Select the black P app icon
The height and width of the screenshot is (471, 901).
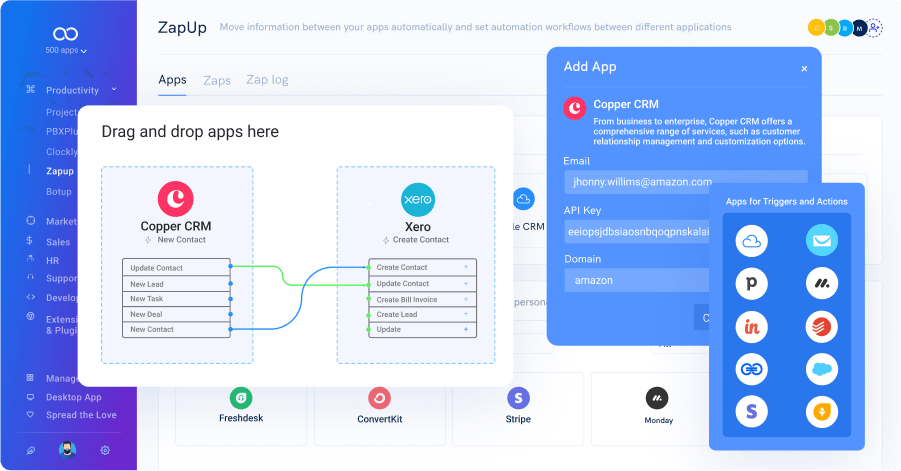[x=752, y=283]
